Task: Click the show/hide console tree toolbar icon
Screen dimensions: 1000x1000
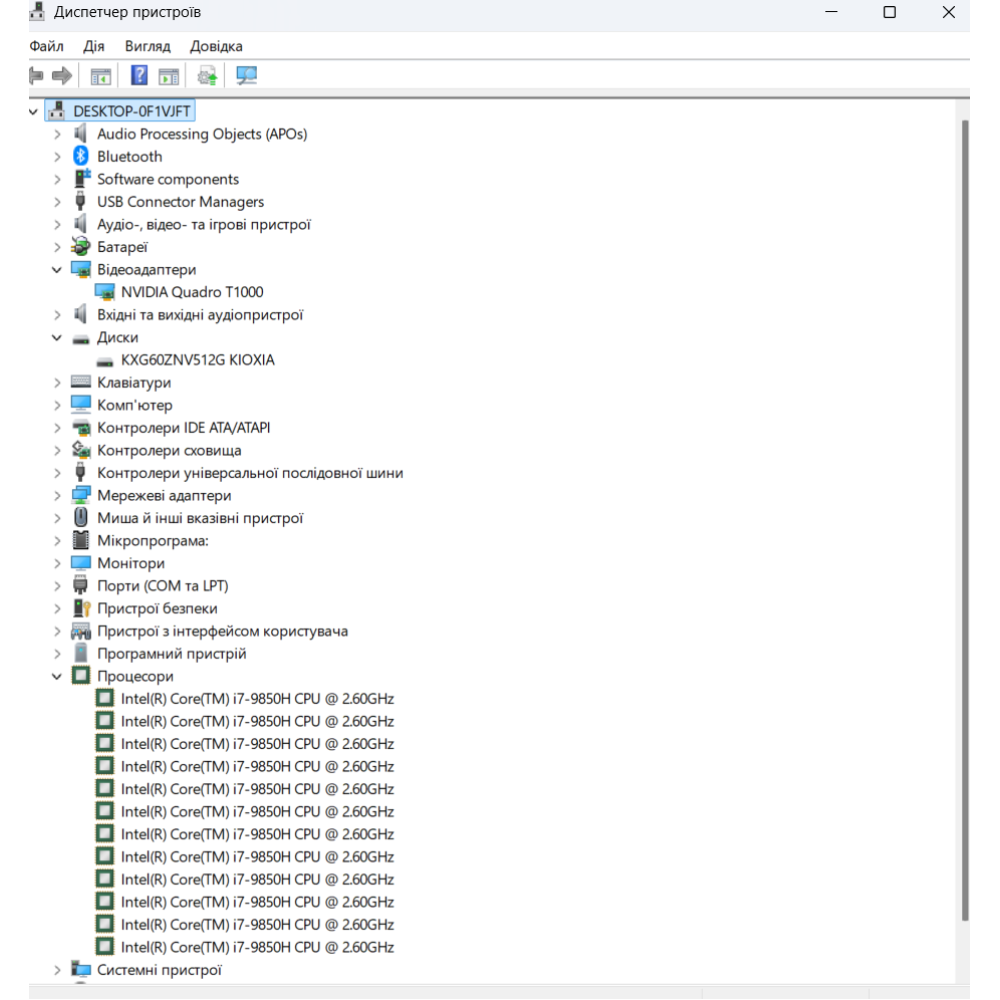Action: (100, 76)
